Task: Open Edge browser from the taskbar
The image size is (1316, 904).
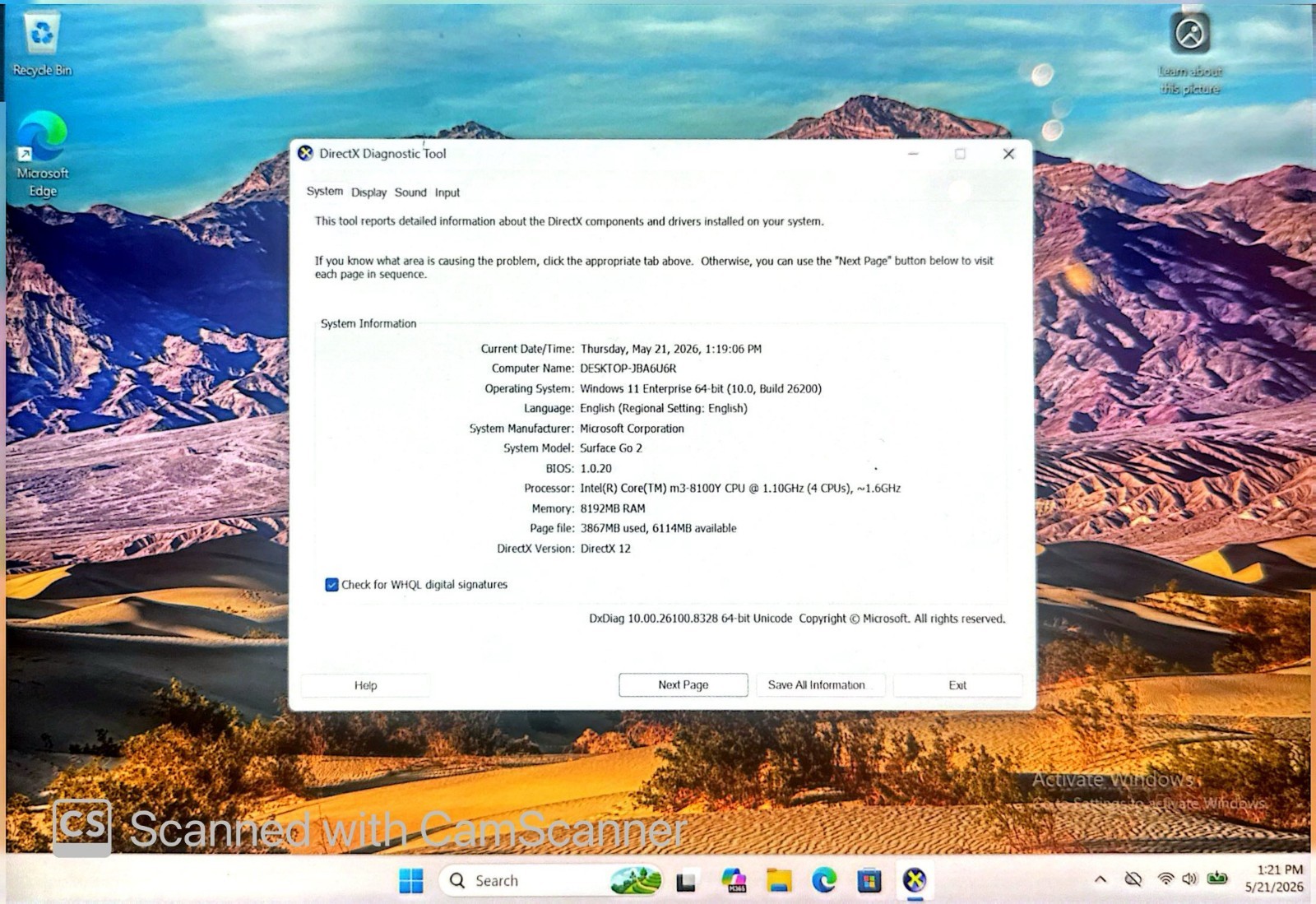Action: [x=824, y=881]
